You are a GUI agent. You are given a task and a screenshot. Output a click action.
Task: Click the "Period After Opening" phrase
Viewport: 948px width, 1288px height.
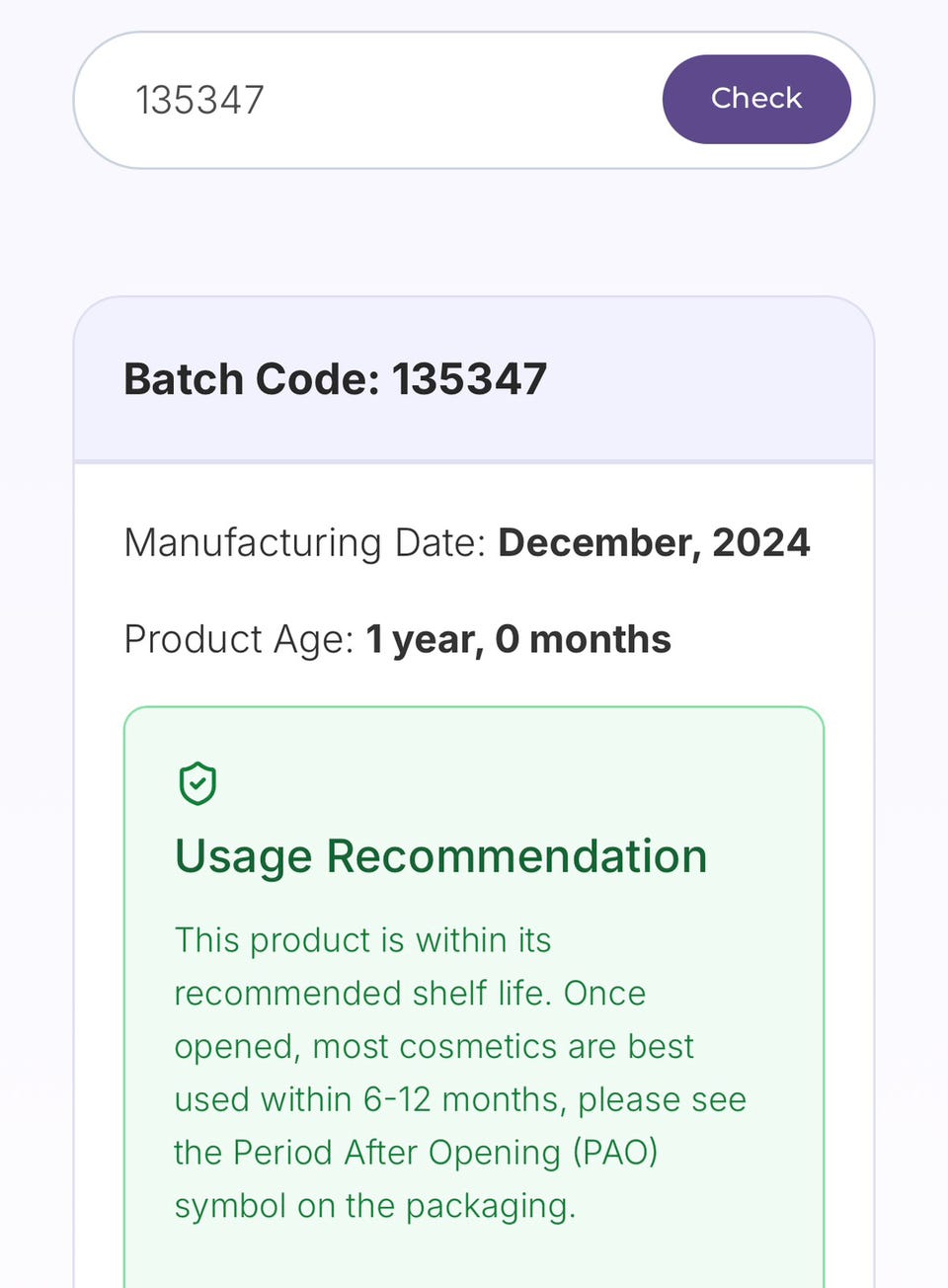[397, 1154]
